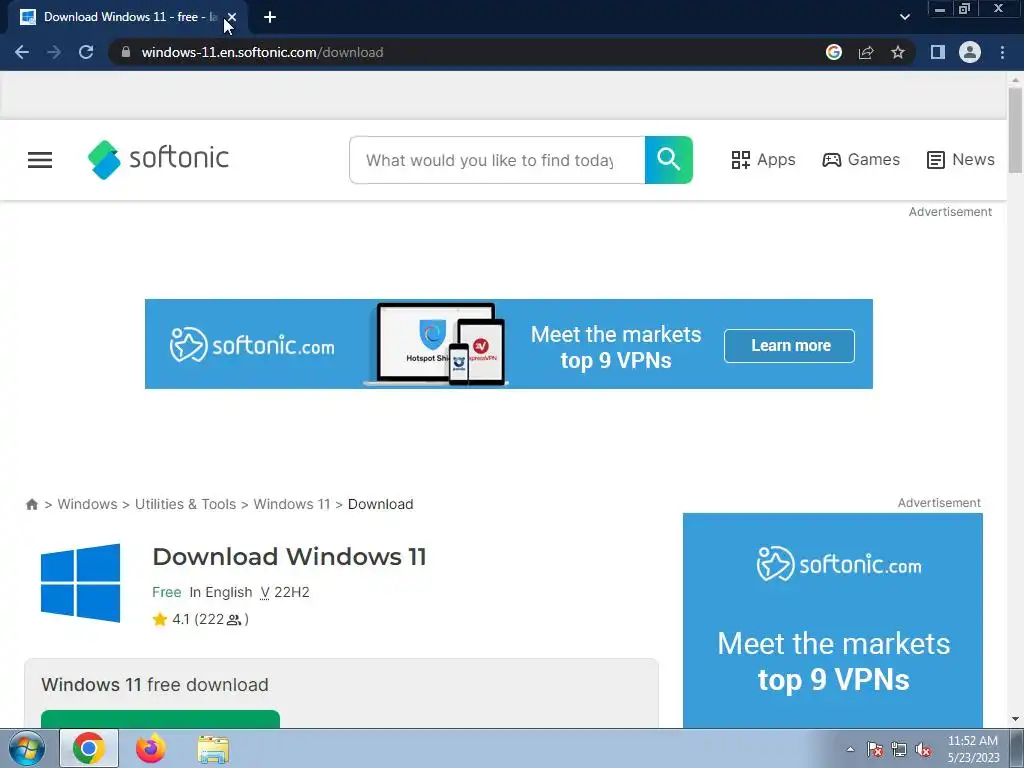This screenshot has height=768, width=1024.
Task: Open the Softonic hamburger menu
Action: tap(40, 160)
